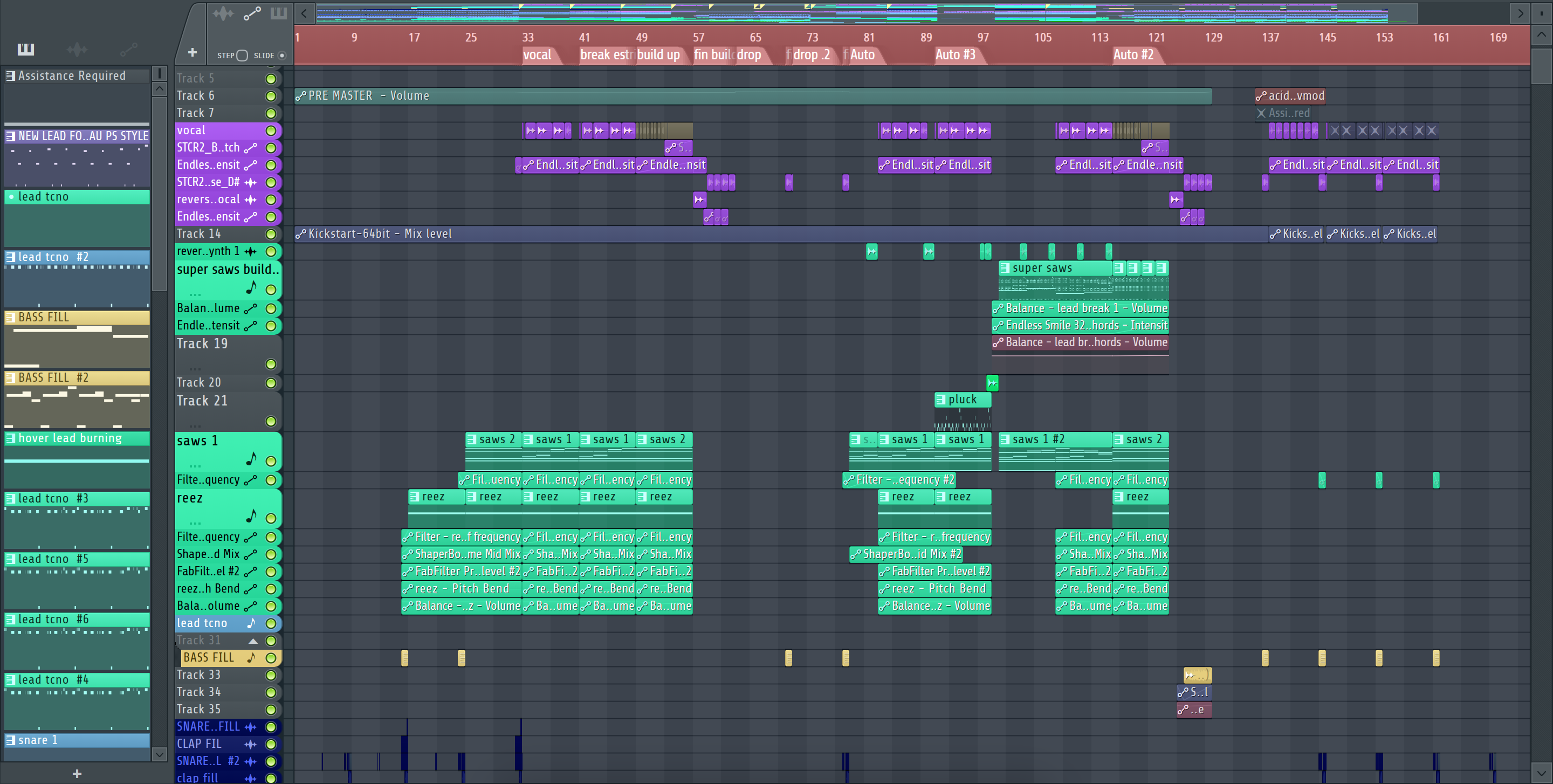The image size is (1553, 784).
Task: Click the down arrow of playlist vertical scrollbar
Action: [x=1541, y=772]
